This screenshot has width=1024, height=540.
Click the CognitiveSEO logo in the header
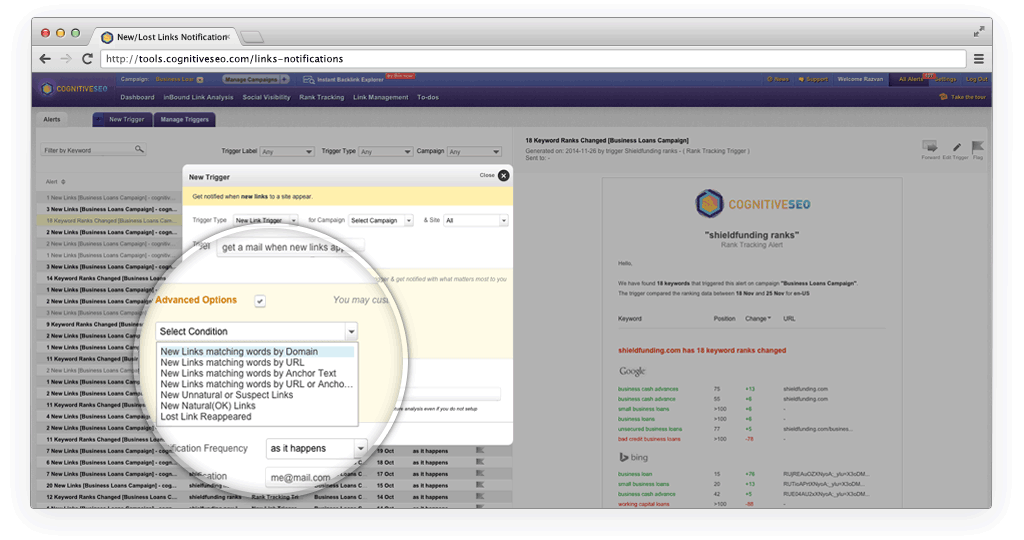(74, 89)
